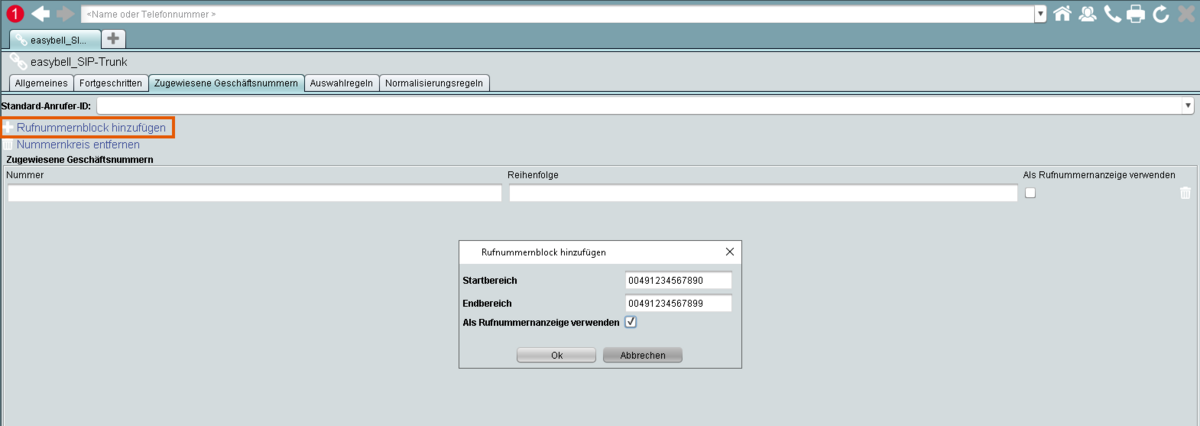Uncheck 'Als Rufnummernanzeige verwenden' in dialog
Image resolution: width=1200 pixels, height=426 pixels.
point(630,322)
